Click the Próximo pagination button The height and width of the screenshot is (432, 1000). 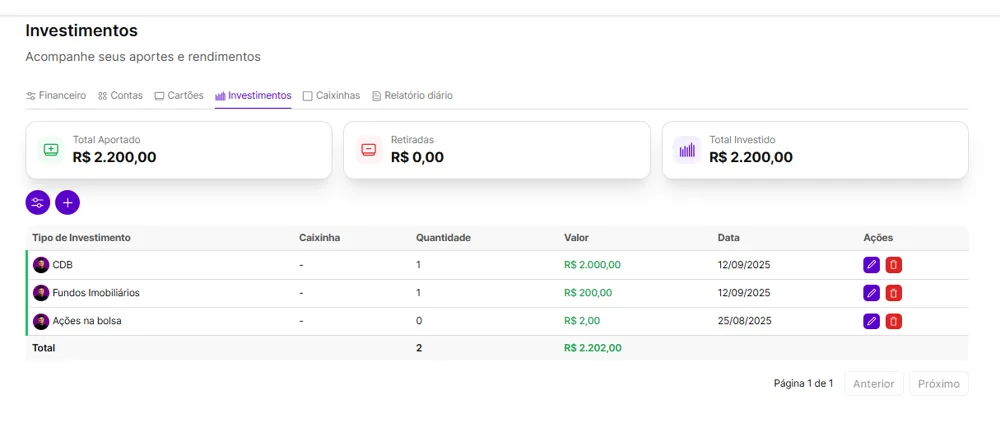tap(939, 384)
